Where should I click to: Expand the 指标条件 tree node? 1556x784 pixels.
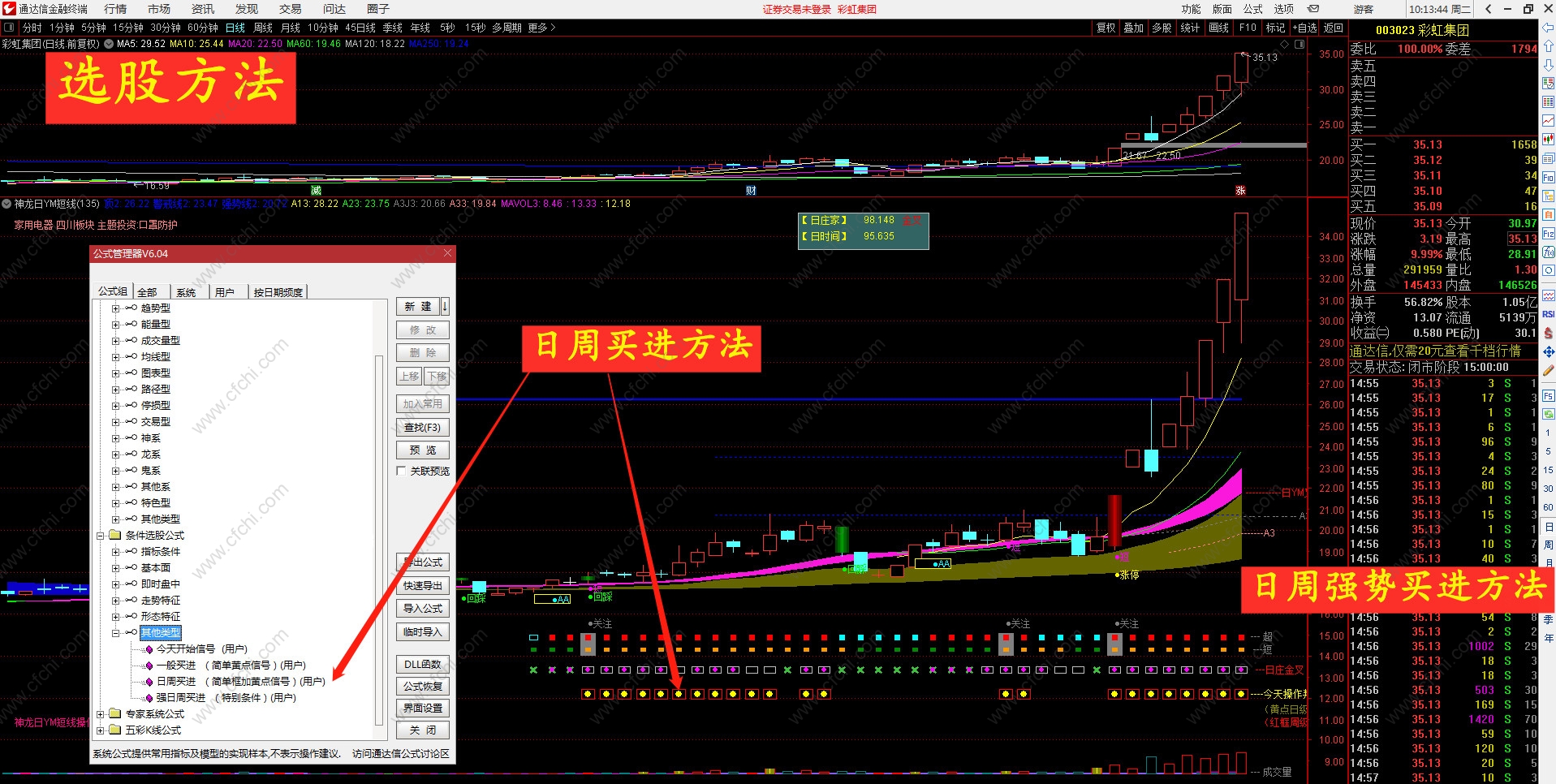pyautogui.click(x=115, y=552)
